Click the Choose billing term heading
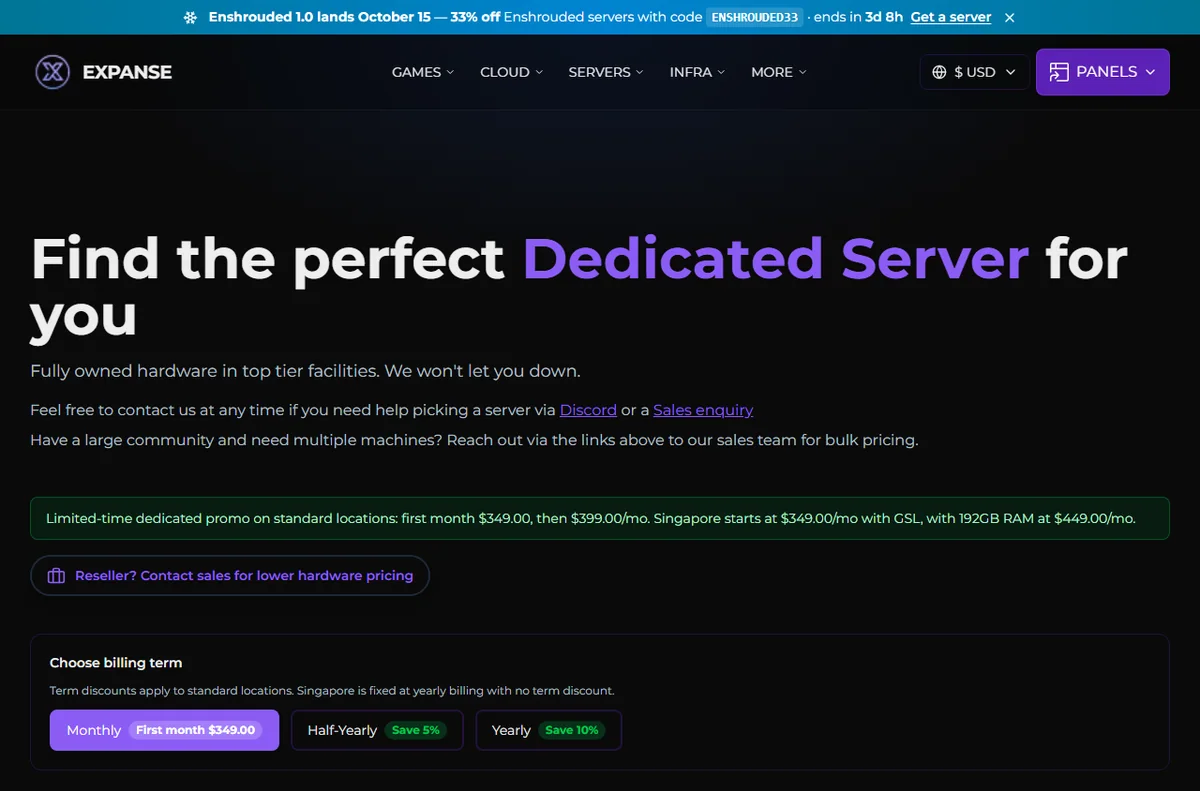This screenshot has width=1200, height=791. coord(116,663)
